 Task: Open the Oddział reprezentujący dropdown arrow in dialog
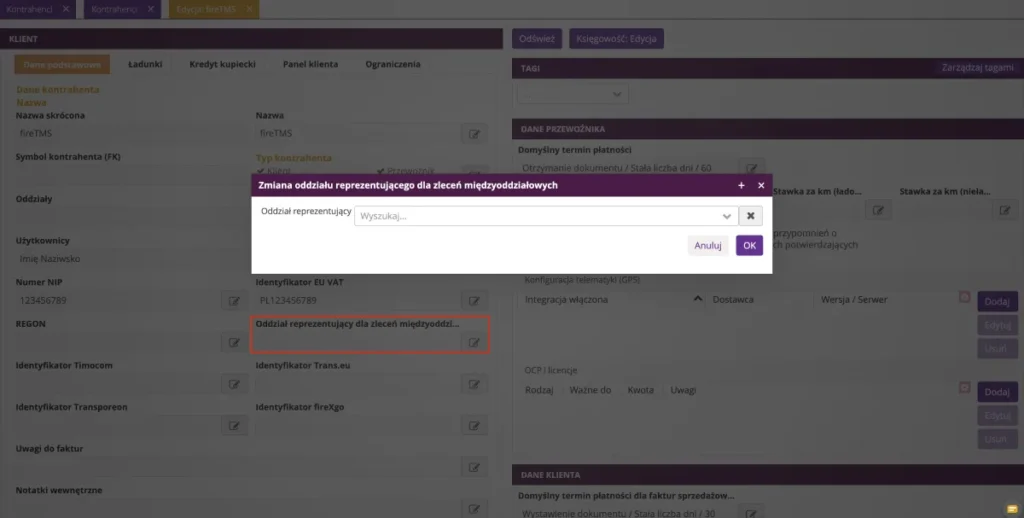point(726,216)
